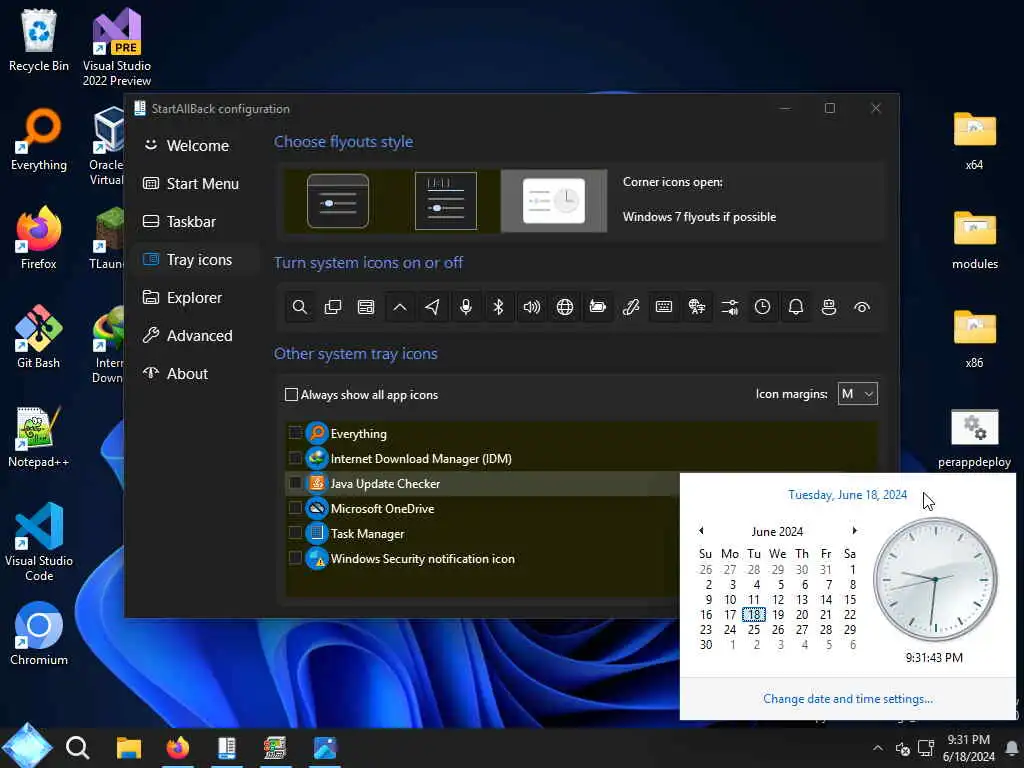1024x768 pixels.
Task: Select June 18 in the calendar
Action: click(754, 615)
